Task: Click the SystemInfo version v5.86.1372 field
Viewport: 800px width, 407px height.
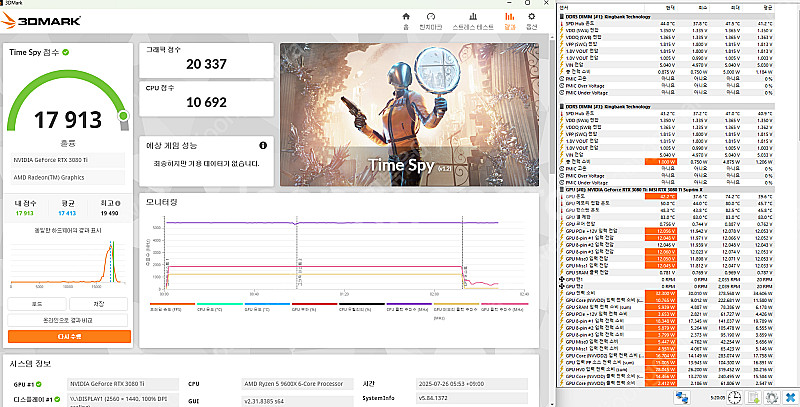Action: [472, 398]
